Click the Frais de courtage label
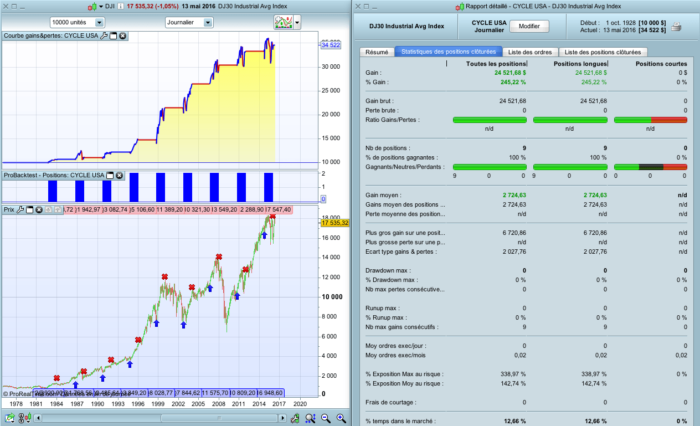 [x=391, y=402]
